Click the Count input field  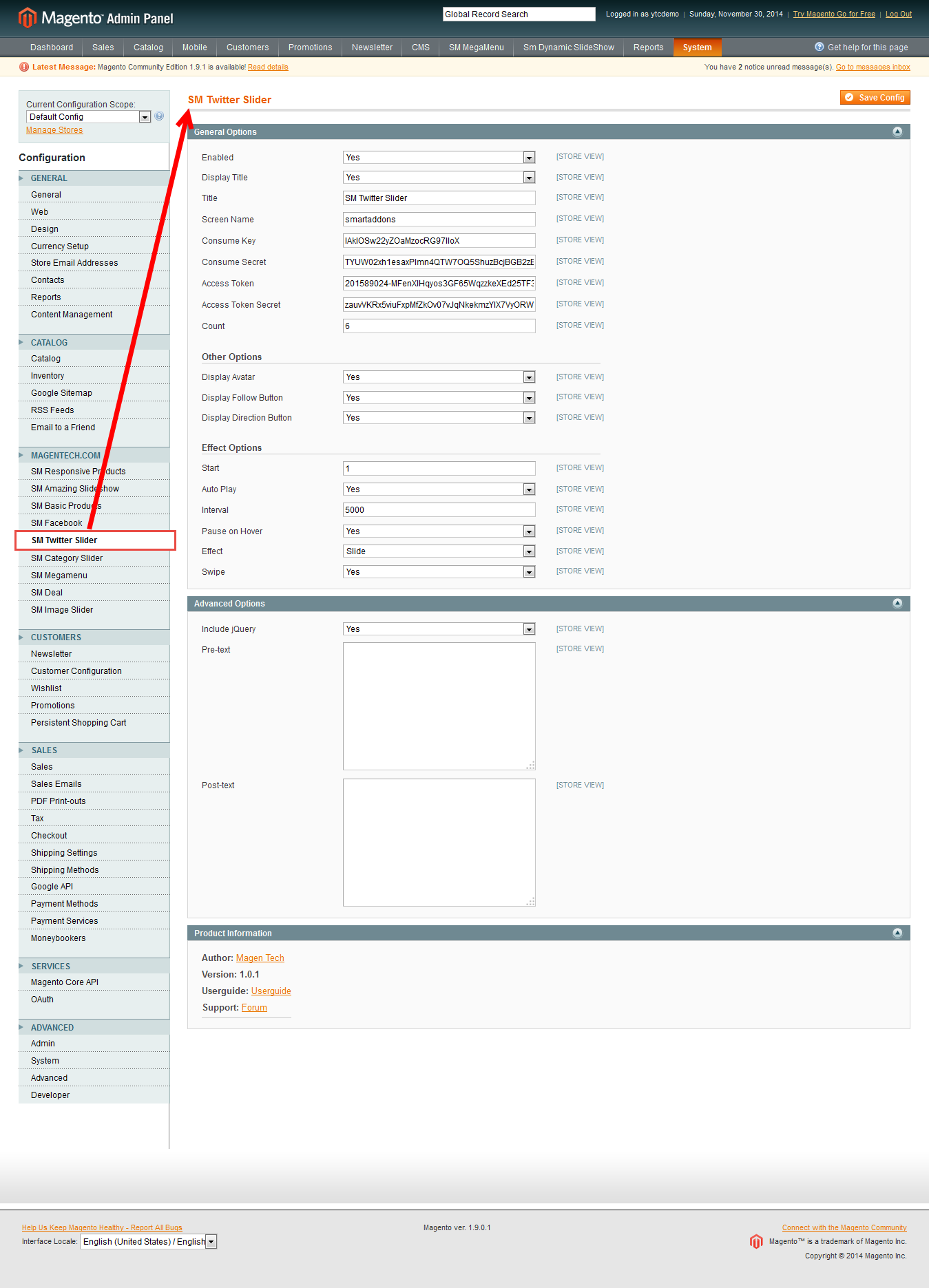tap(439, 326)
